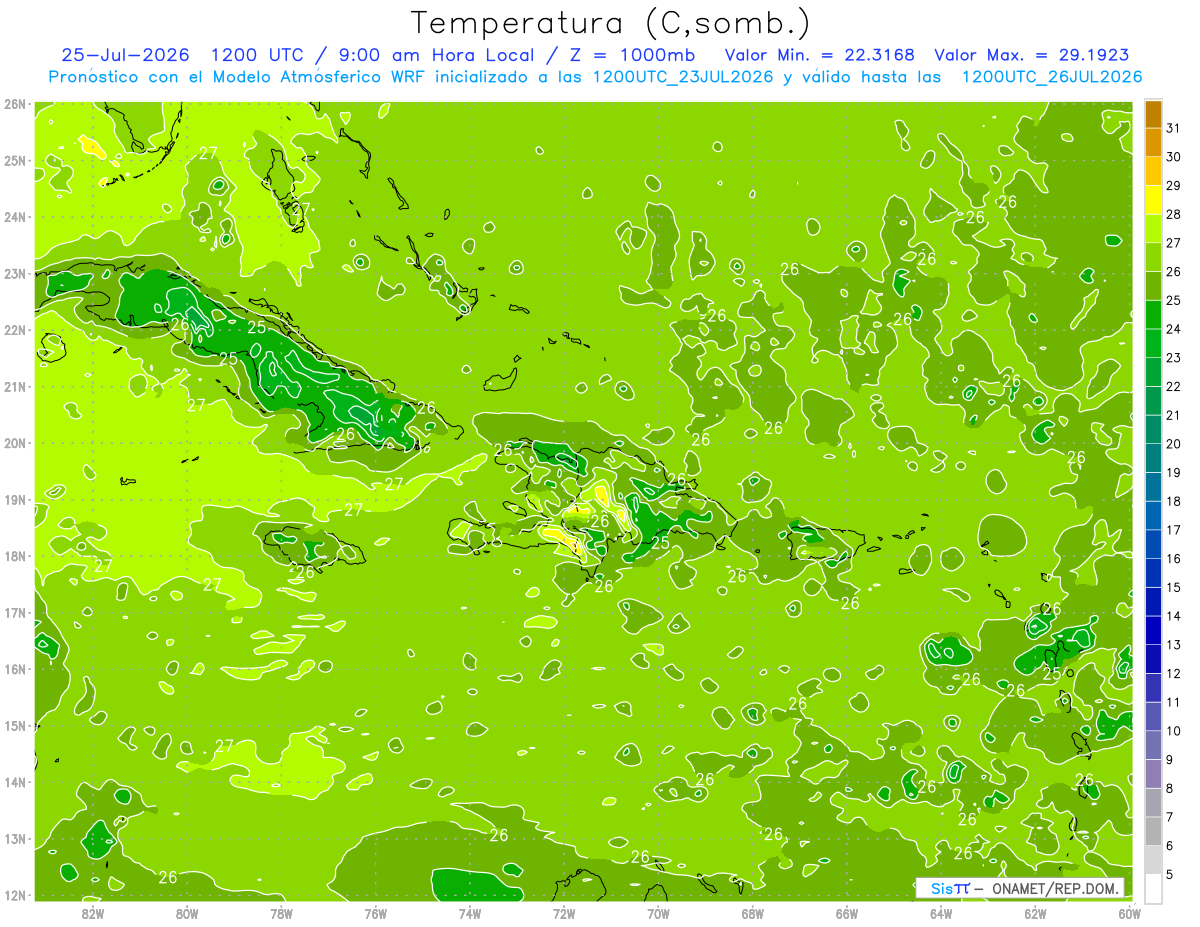1200x927 pixels.
Task: Click the 'ONAMET/REP.DOM.' credit label
Action: [1056, 888]
